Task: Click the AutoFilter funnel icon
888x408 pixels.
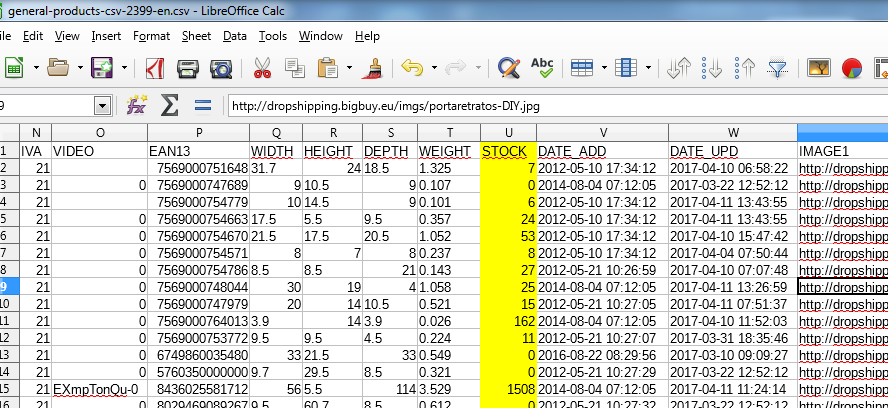Action: coord(777,69)
